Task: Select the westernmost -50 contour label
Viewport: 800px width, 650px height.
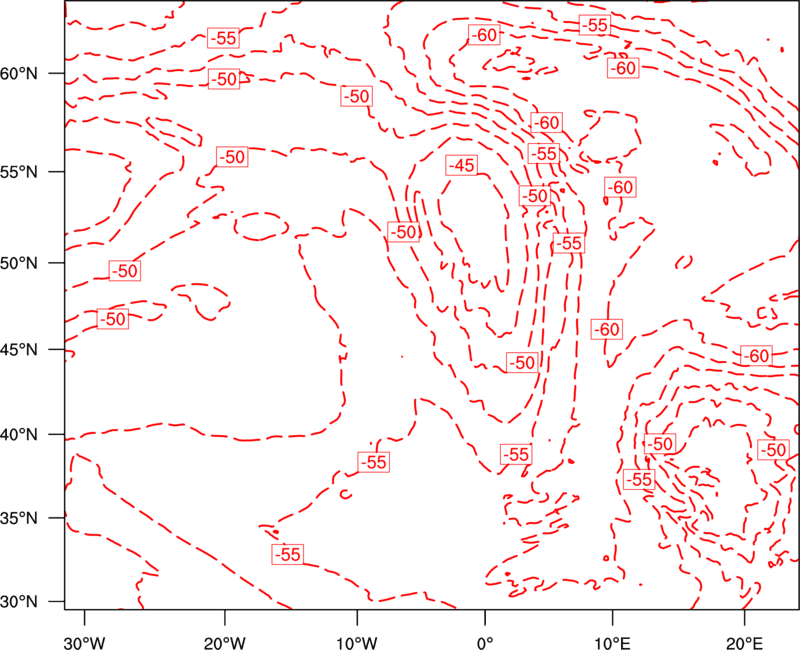Action: 112,319
